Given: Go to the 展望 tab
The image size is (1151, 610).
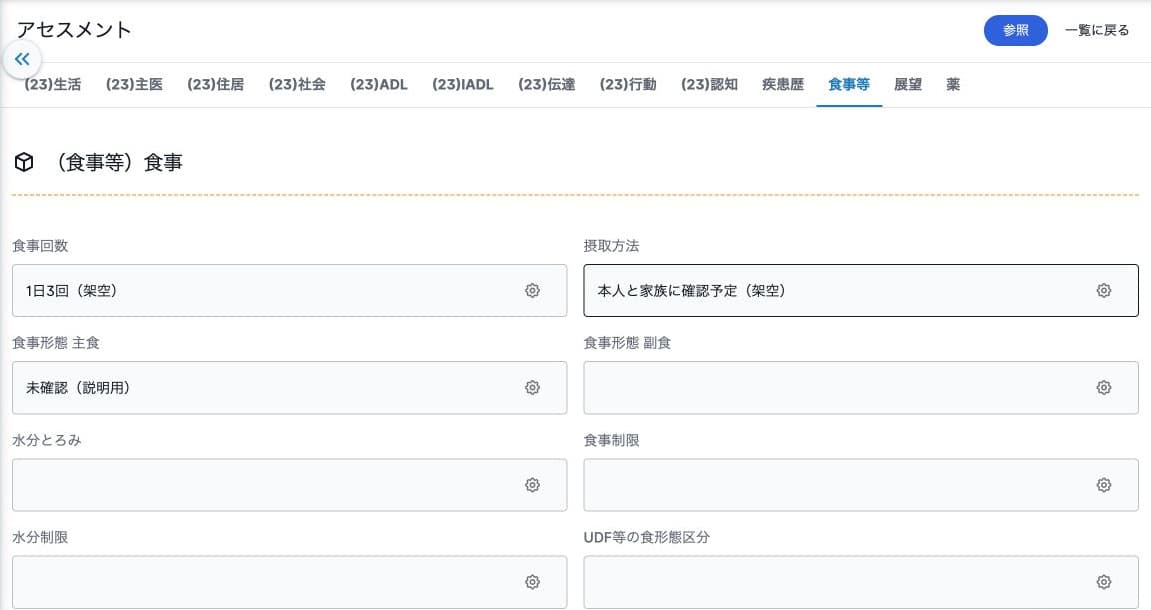Looking at the screenshot, I should click(908, 85).
